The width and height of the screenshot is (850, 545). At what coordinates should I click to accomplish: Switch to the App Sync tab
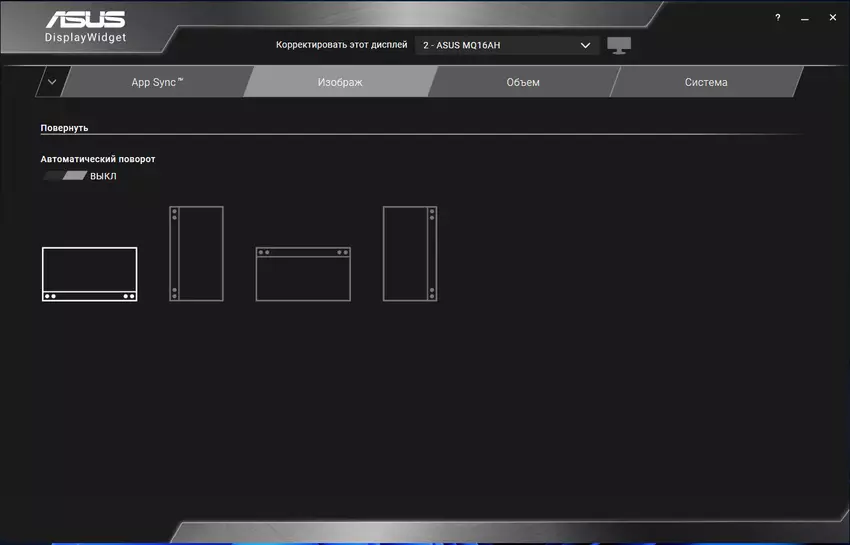tap(157, 82)
